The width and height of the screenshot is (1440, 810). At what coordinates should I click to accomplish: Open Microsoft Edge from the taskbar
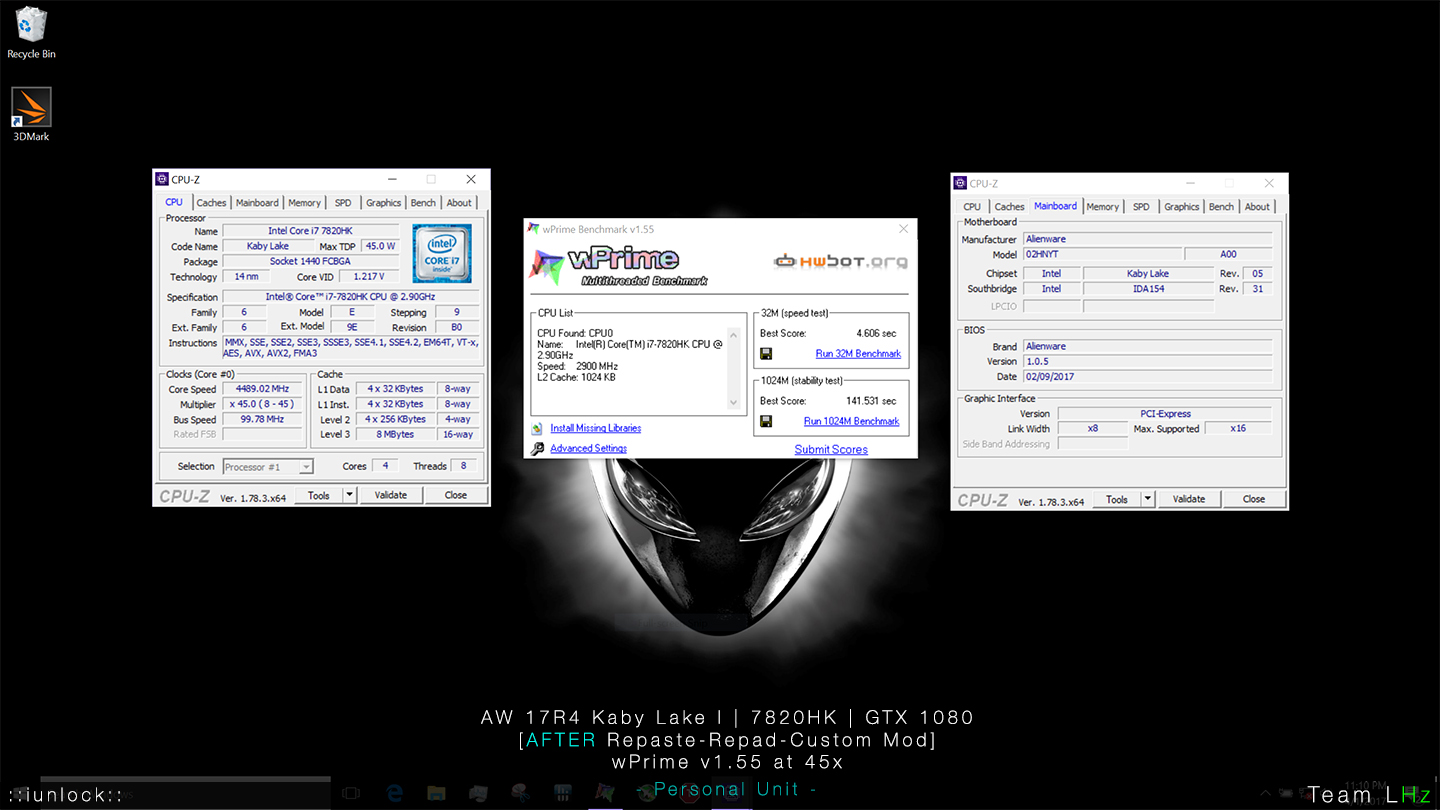[x=393, y=793]
